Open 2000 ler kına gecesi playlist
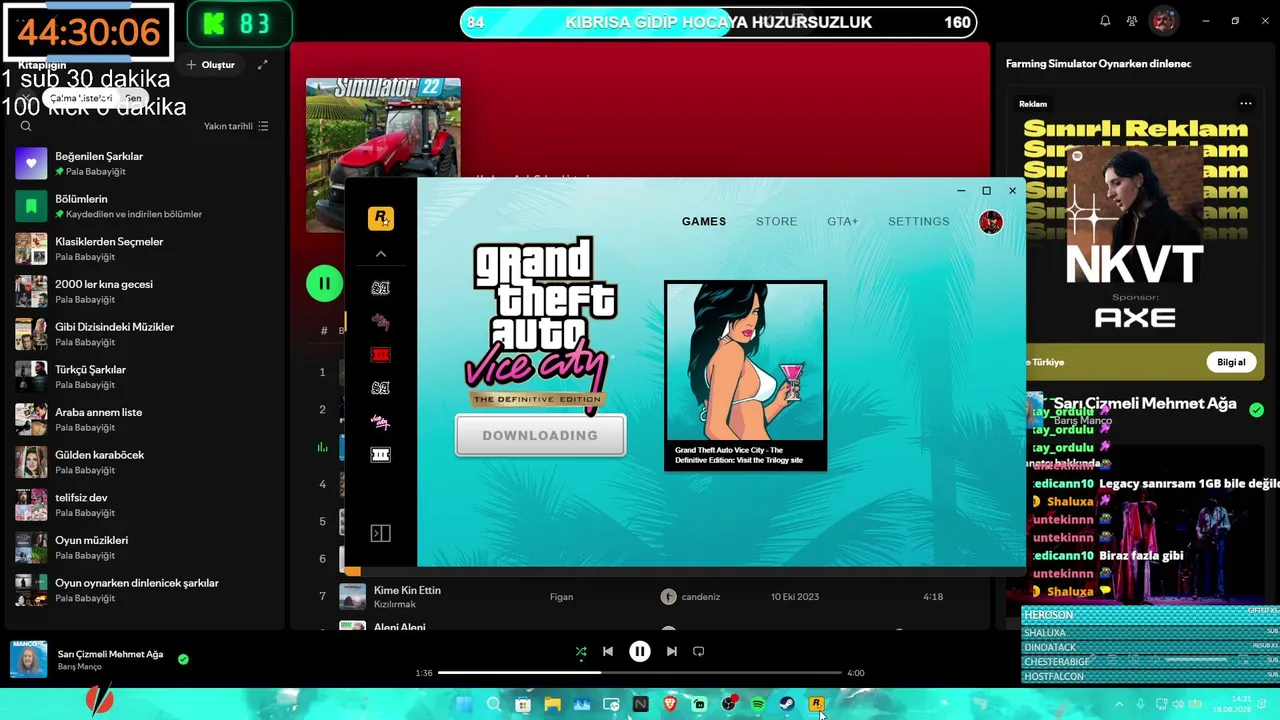This screenshot has height=720, width=1280. [x=143, y=291]
